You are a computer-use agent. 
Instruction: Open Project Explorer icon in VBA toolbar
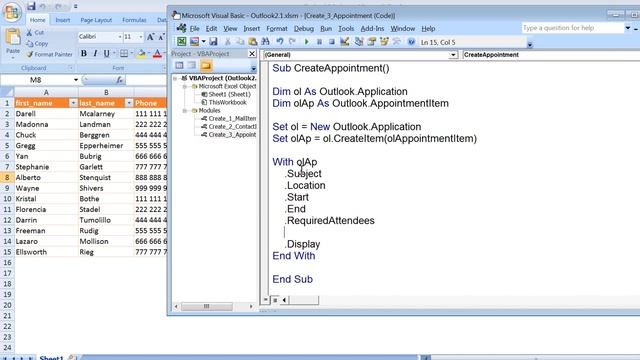[x=359, y=42]
